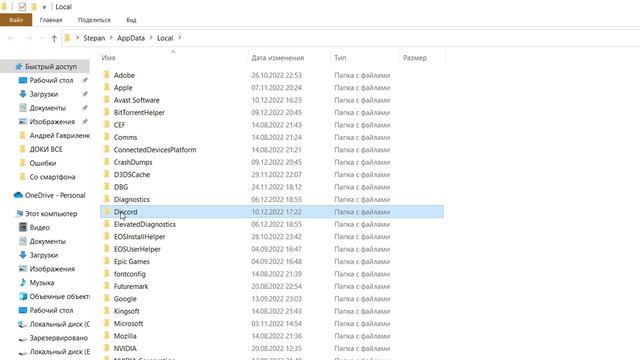The width and height of the screenshot is (640, 360).
Task: Select Этот компьютер in navigation pane
Action: [51, 213]
